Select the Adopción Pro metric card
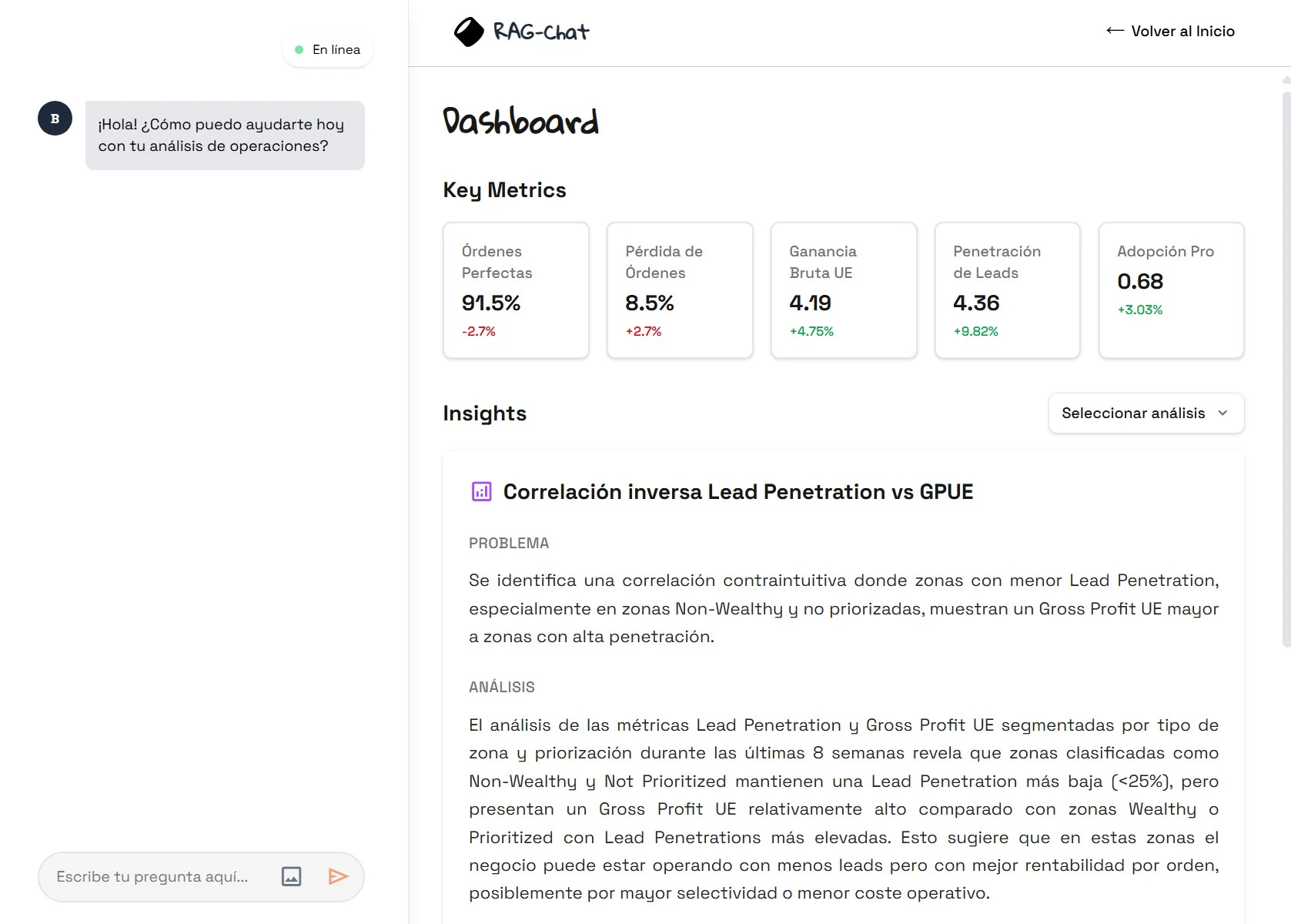Screen dimensions: 1291x924 coord(1171,290)
